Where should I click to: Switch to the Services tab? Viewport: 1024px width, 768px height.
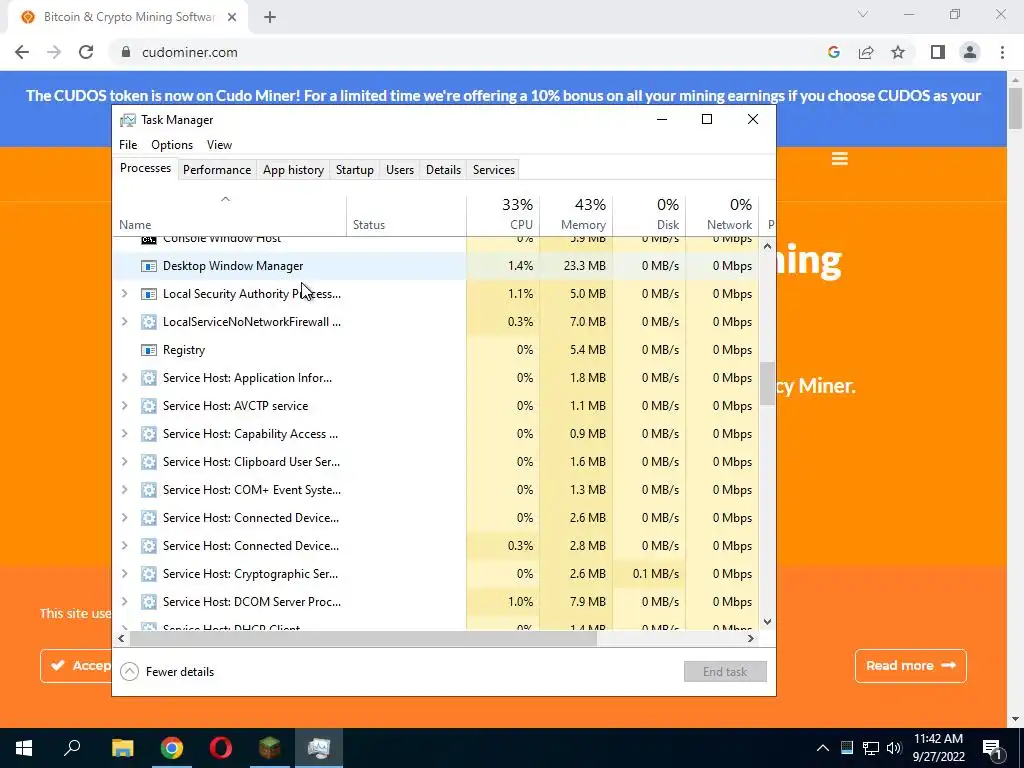(x=494, y=170)
